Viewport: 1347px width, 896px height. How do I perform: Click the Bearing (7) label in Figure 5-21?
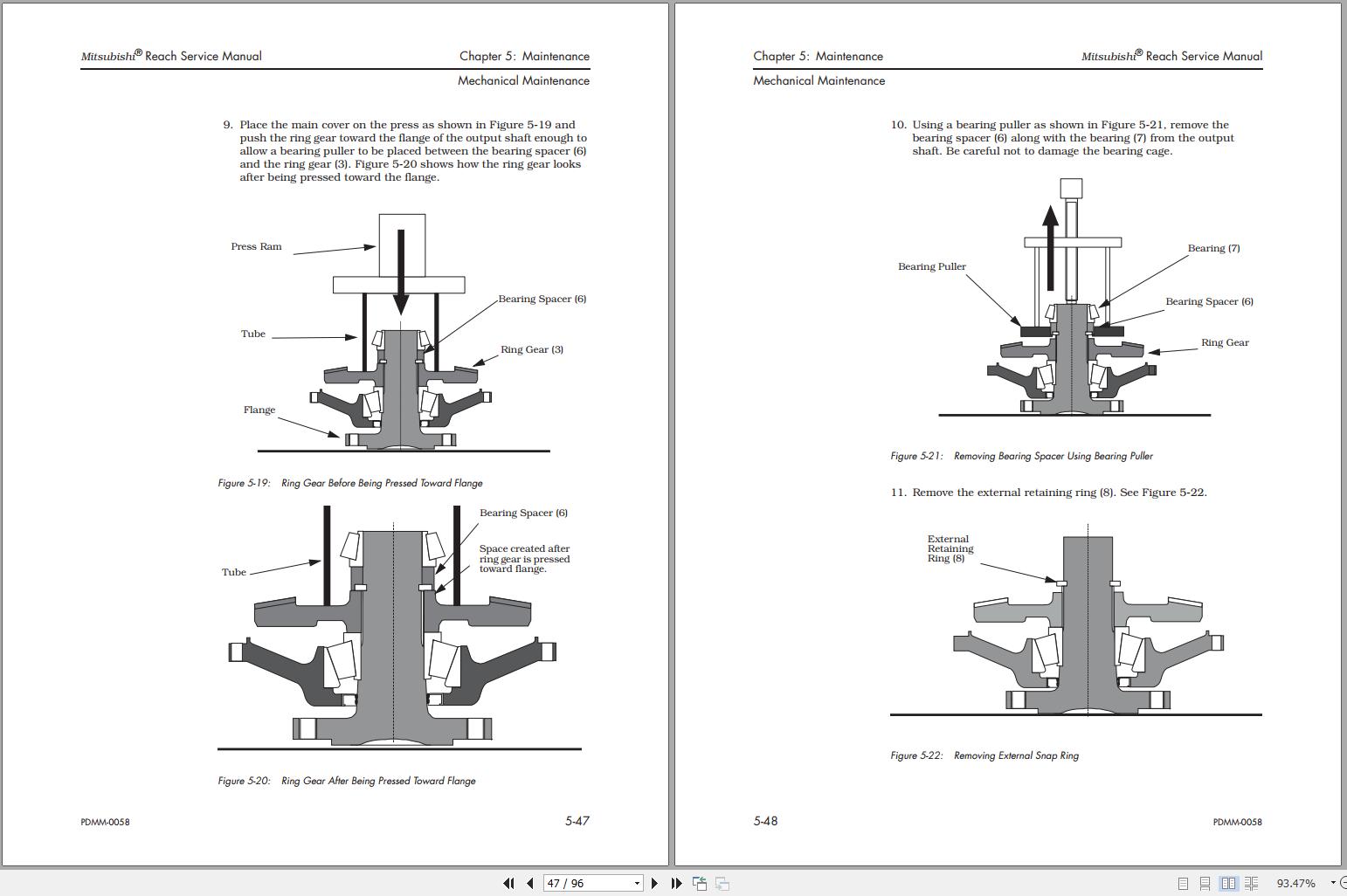1213,248
